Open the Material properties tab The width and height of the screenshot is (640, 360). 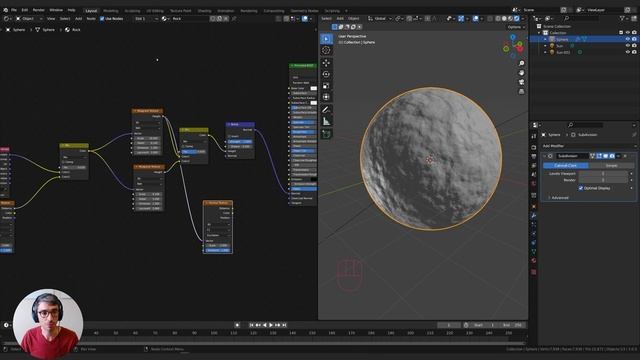tap(533, 260)
